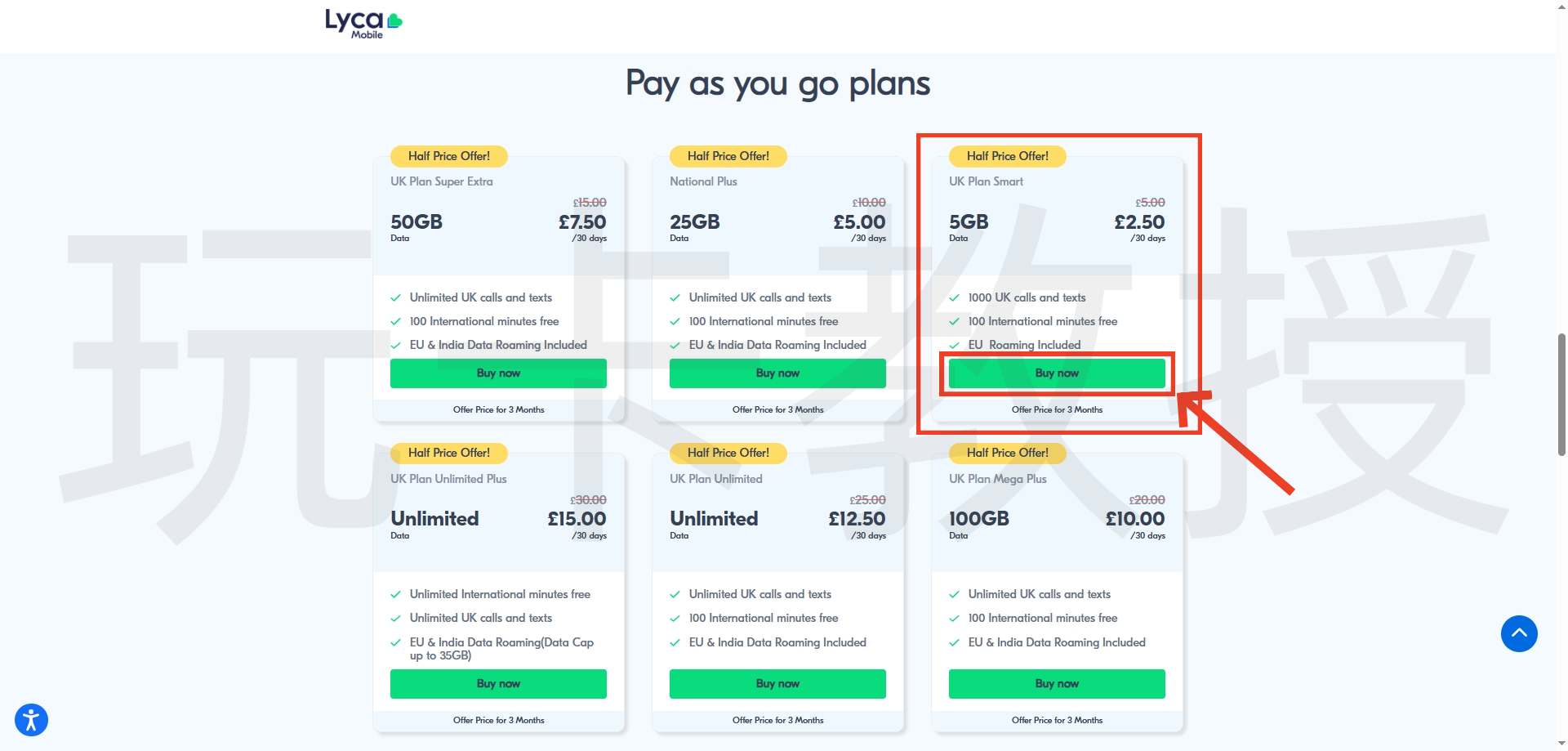Buy the UK Plan Unlimited £12.50
Viewport: 1568px width, 751px height.
coord(777,684)
